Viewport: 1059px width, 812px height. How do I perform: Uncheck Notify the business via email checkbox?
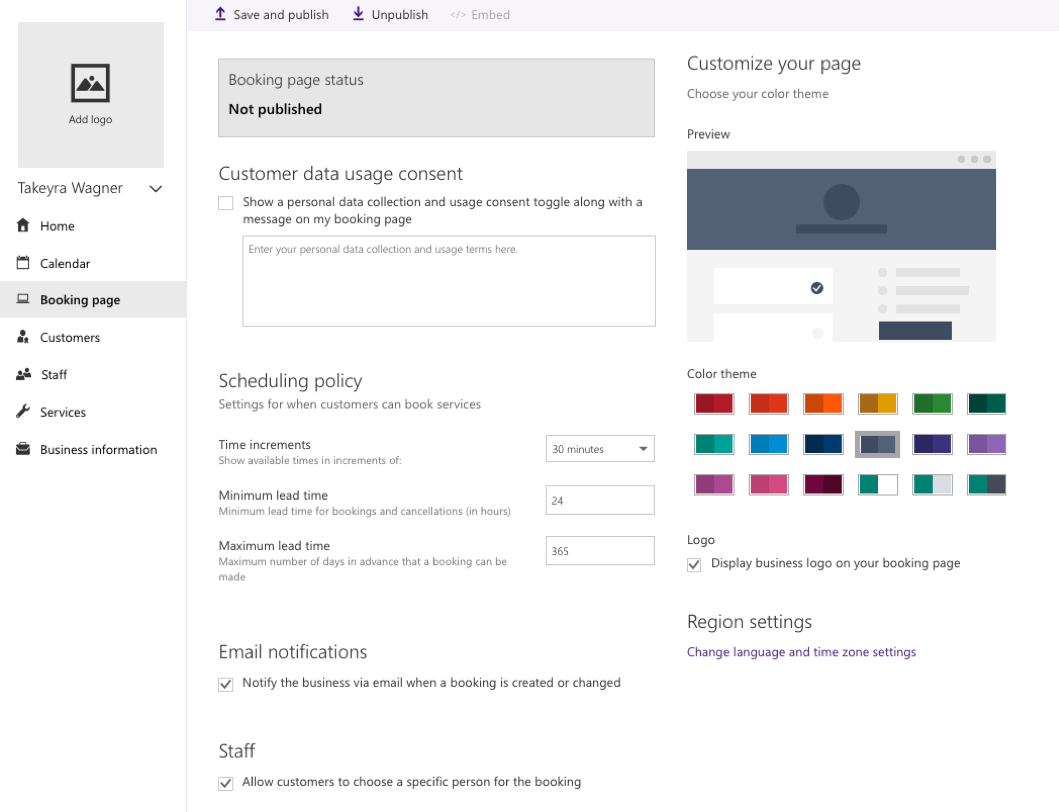(x=226, y=684)
